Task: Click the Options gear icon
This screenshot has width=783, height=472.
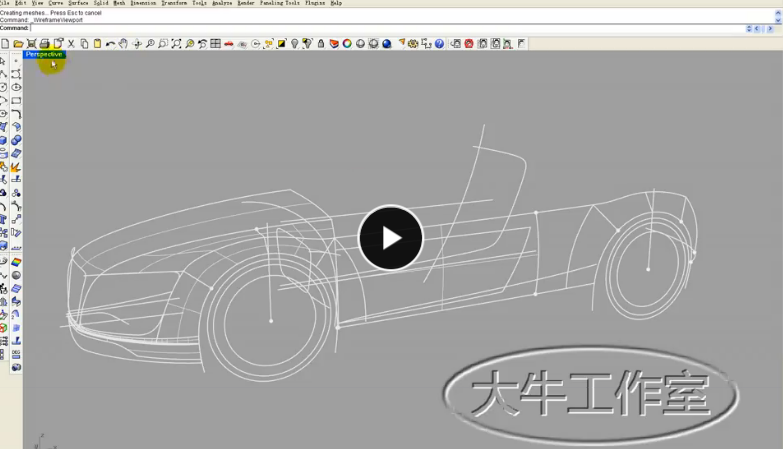Action: point(413,44)
